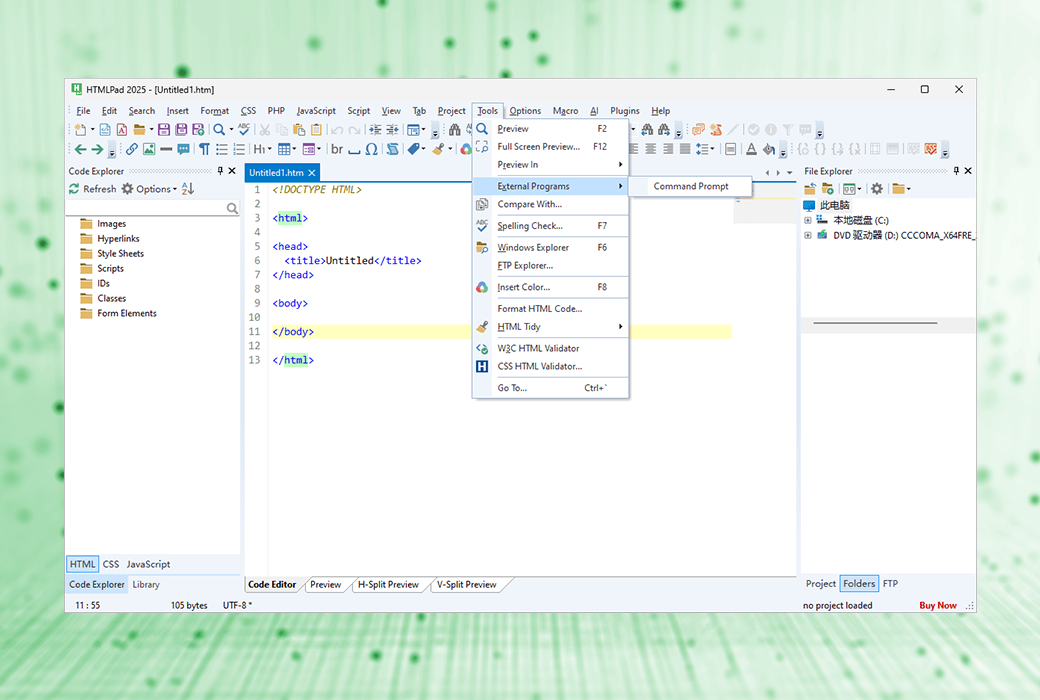
Task: Expand the DVD D: drive tree node
Action: click(808, 235)
